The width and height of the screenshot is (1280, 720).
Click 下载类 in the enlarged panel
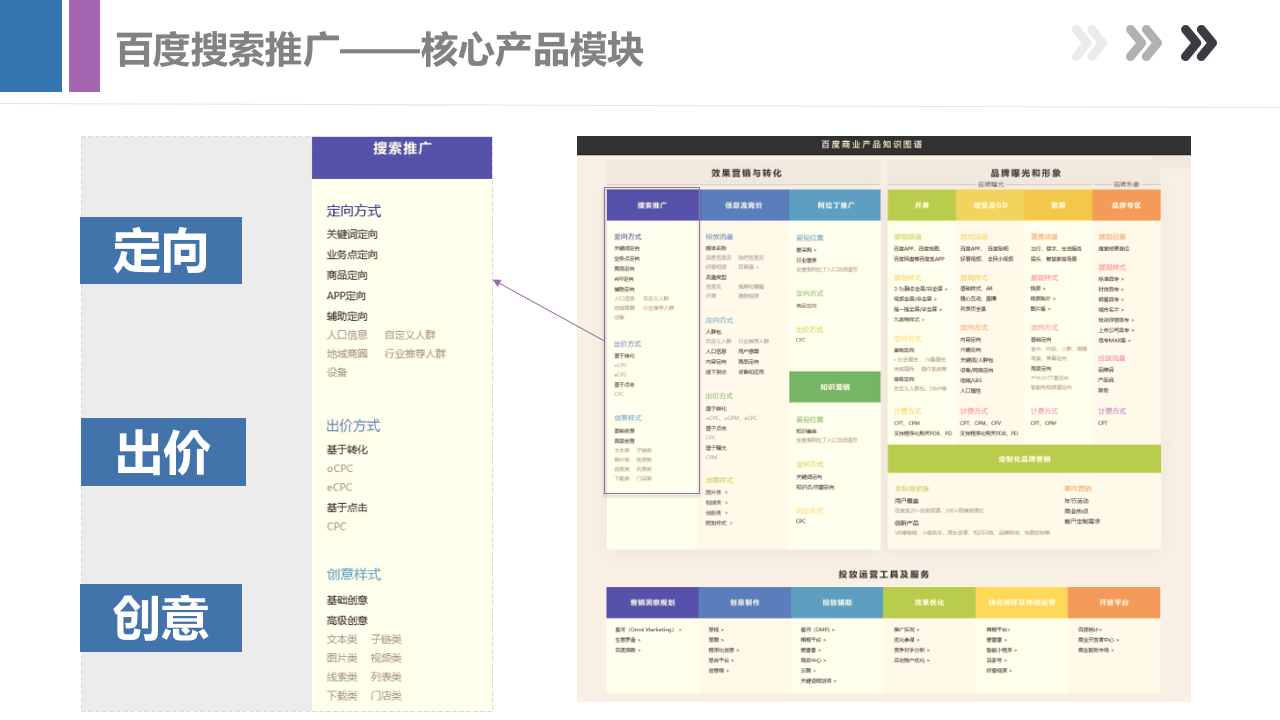[342, 696]
